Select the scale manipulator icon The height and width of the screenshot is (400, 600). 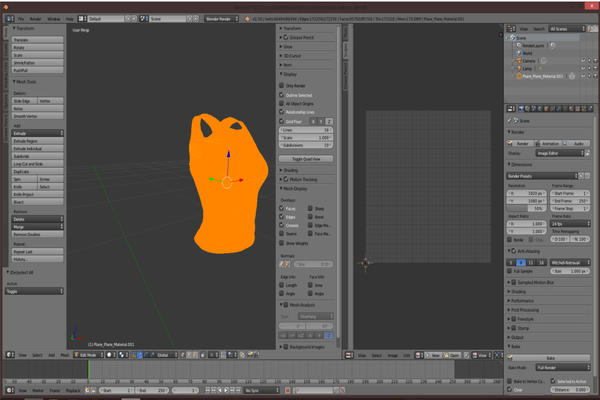tap(152, 355)
